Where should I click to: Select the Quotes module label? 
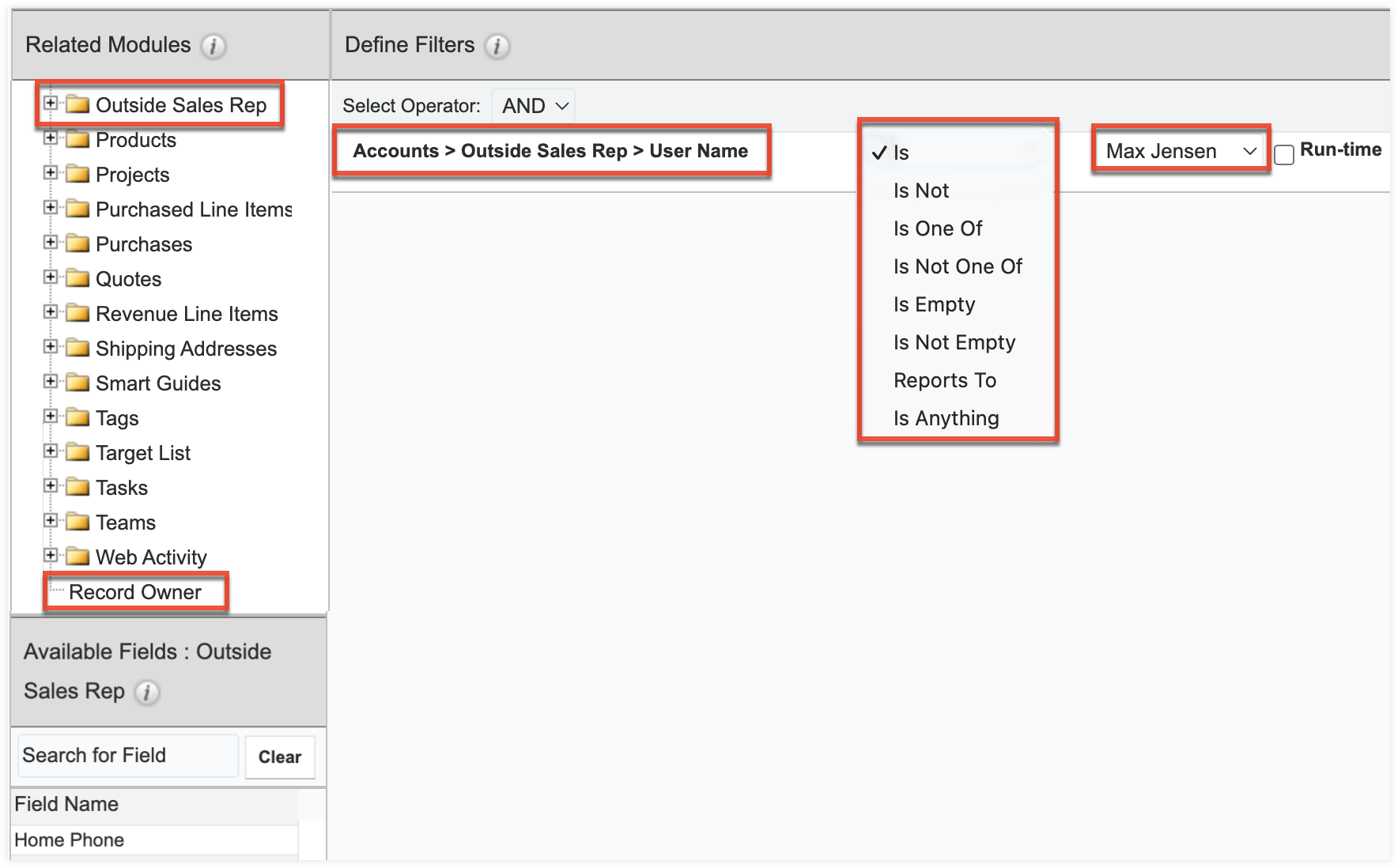tap(128, 279)
